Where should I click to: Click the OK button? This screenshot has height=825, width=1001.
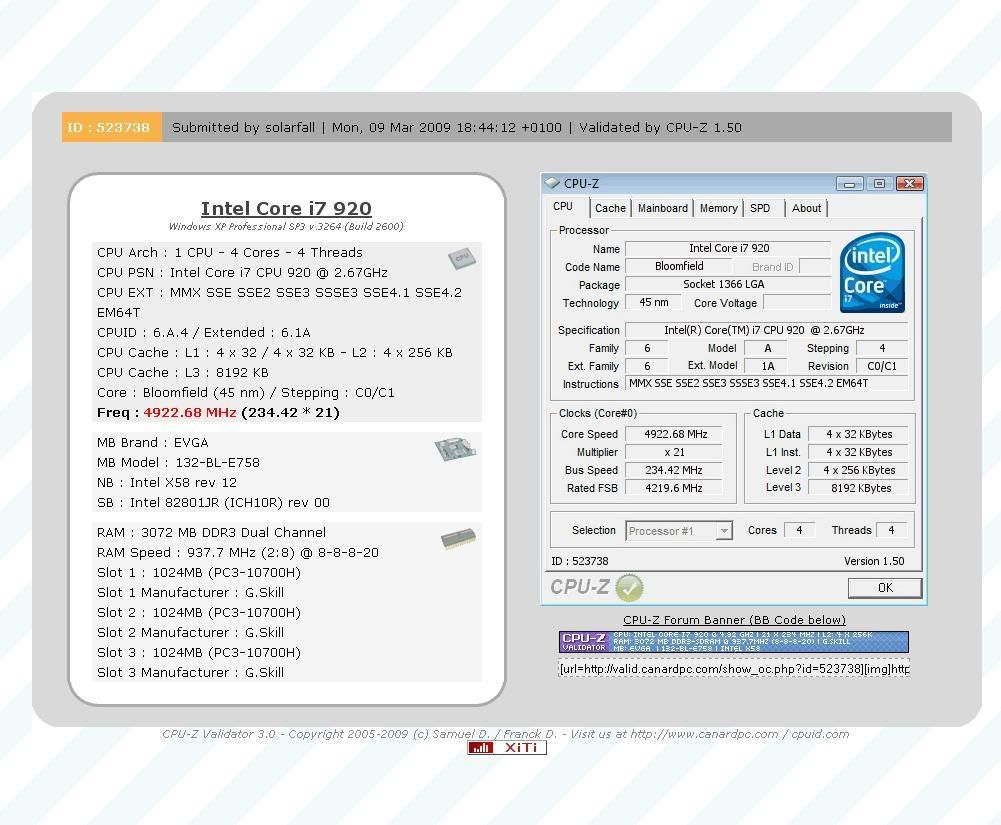885,587
